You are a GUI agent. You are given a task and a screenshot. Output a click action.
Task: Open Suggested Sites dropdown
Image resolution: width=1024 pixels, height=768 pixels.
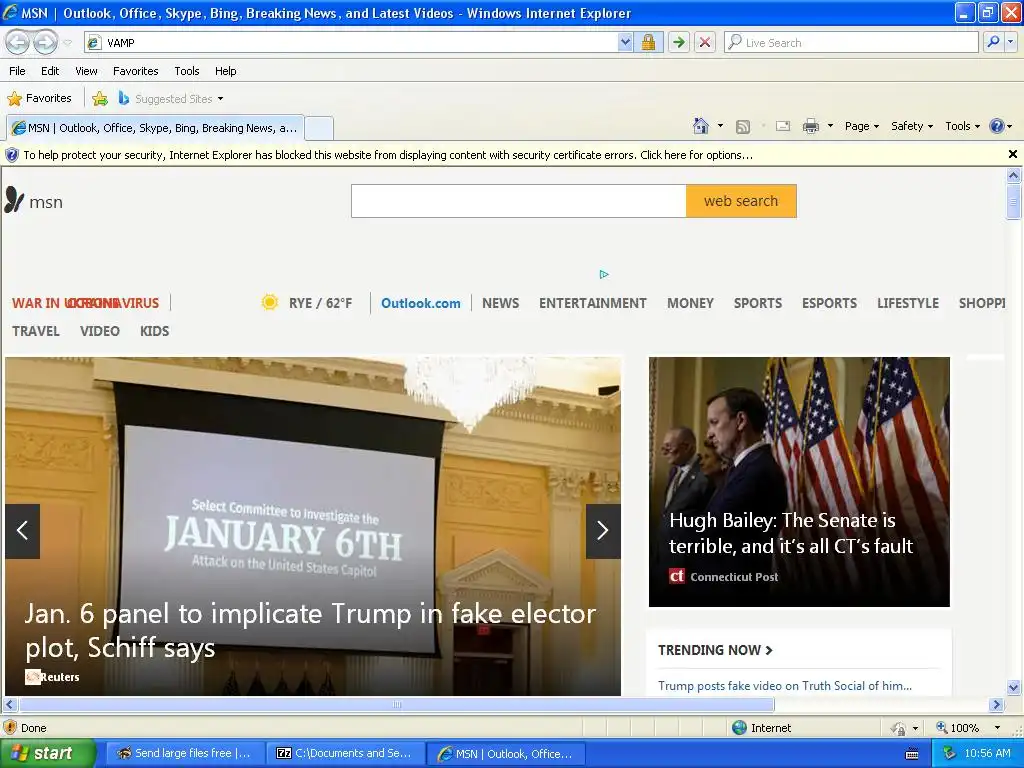coord(171,99)
